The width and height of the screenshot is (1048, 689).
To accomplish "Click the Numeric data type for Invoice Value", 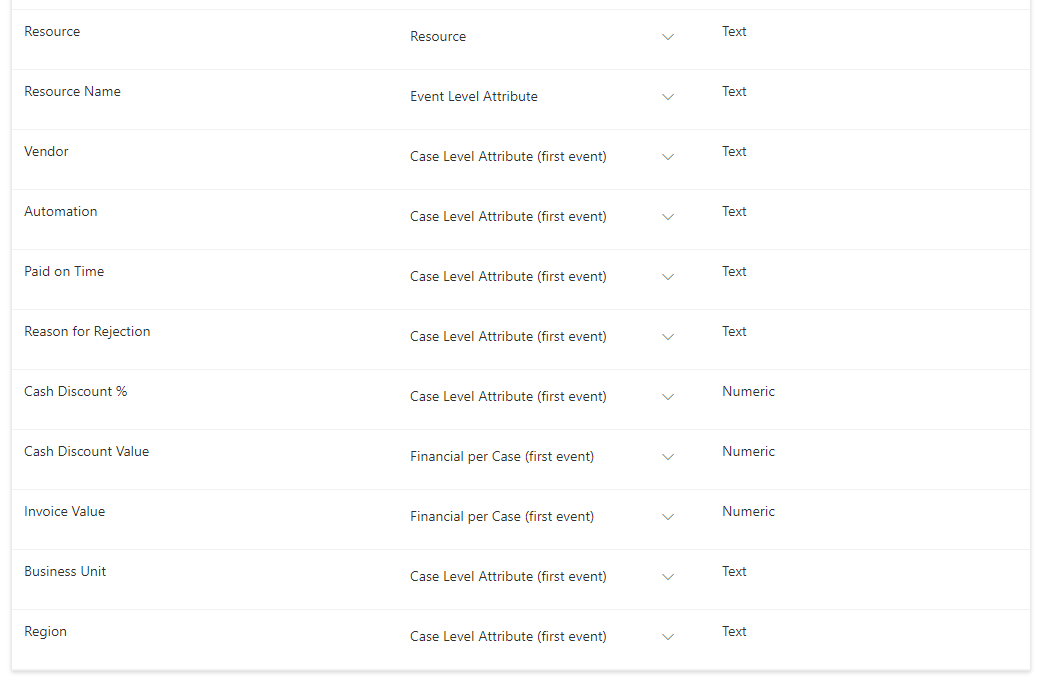I will coord(748,512).
